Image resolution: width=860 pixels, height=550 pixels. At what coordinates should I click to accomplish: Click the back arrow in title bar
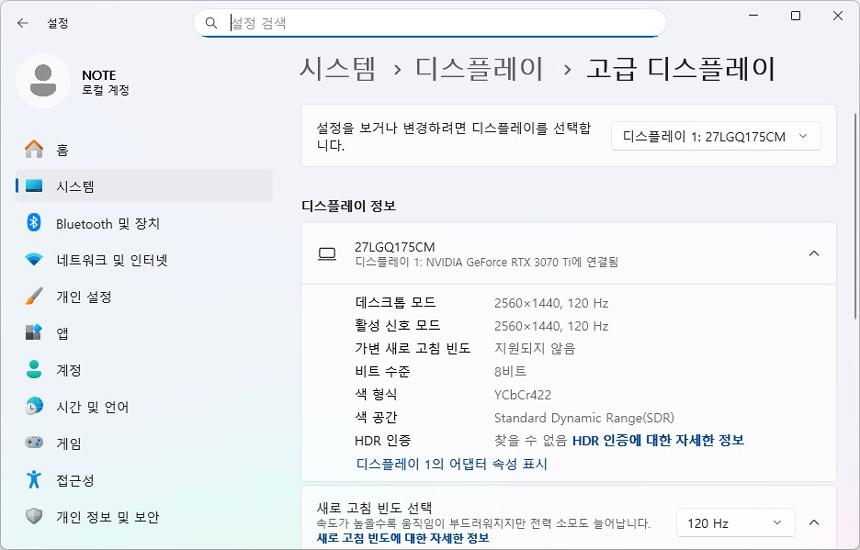pyautogui.click(x=23, y=22)
